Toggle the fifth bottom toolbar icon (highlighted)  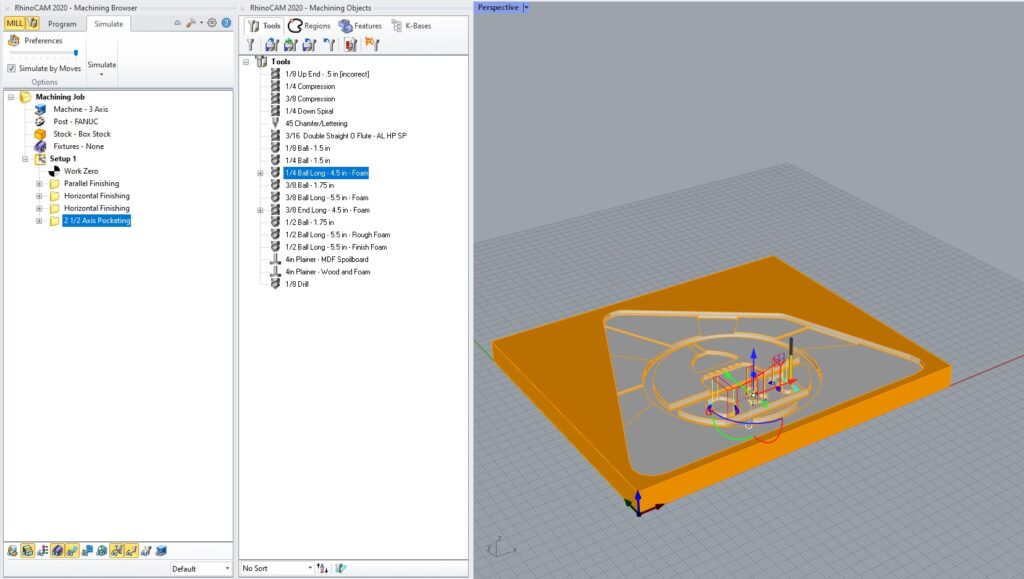pyautogui.click(x=72, y=552)
